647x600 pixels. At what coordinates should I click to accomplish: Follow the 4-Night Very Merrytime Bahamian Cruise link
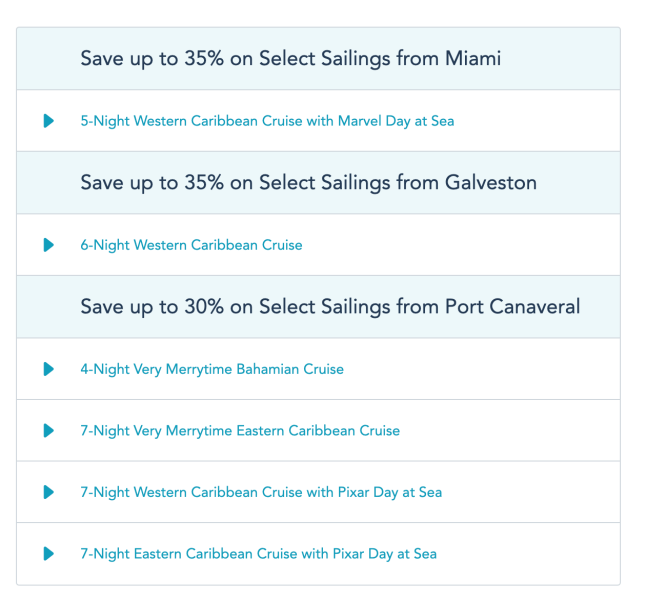212,369
